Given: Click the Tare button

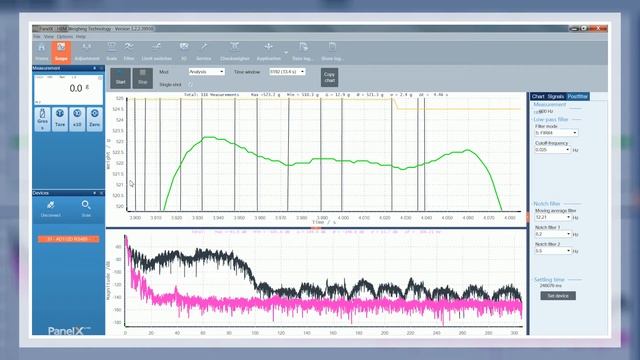Looking at the screenshot, I should tap(60, 119).
